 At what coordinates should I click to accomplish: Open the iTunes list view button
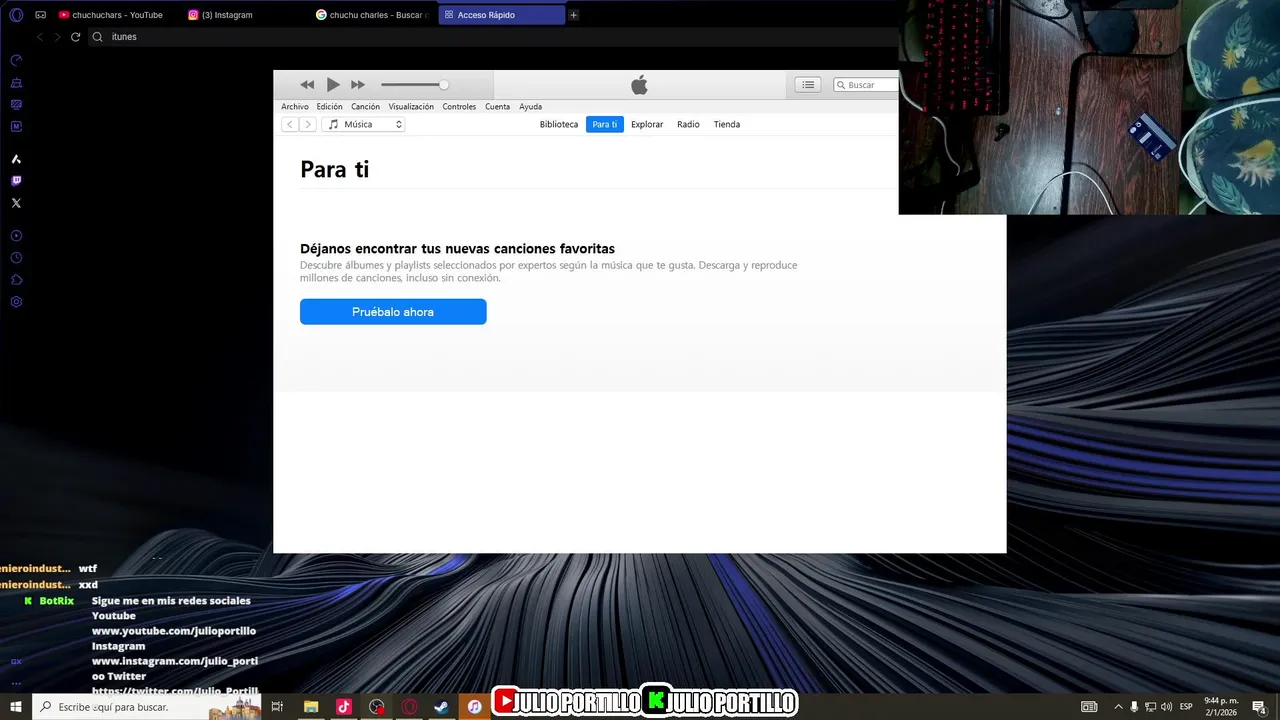coord(808,85)
